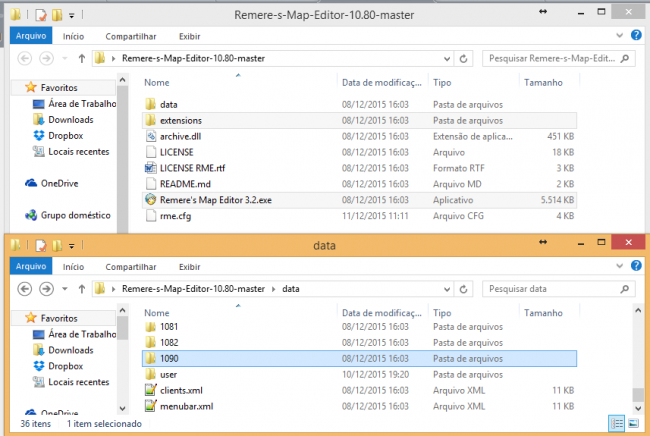Open Início tab in master window
The height and width of the screenshot is (436, 650).
tap(73, 36)
